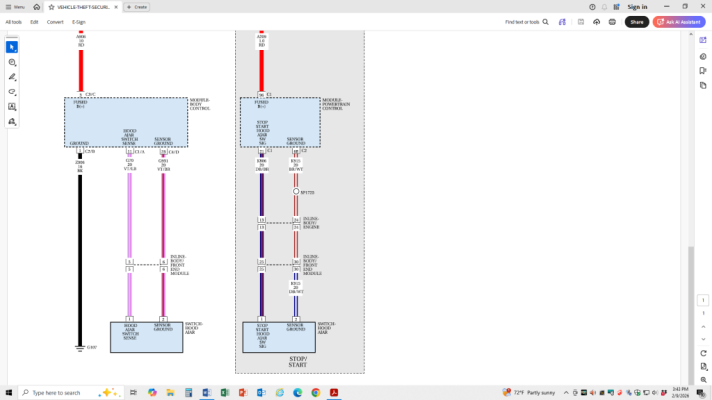
Task: Open the Edit menu item
Action: [x=34, y=22]
